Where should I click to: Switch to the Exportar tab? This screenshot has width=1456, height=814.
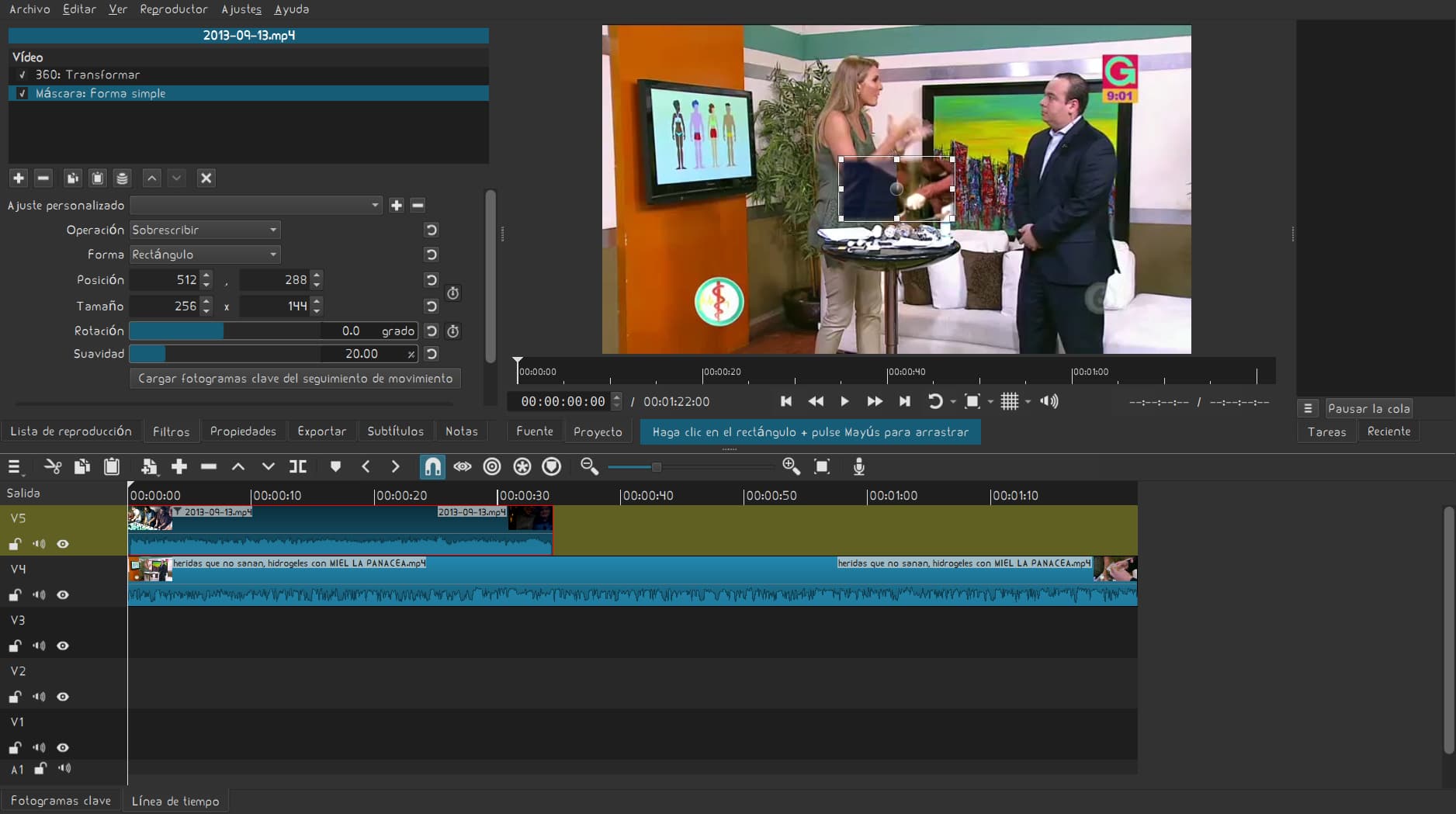click(321, 431)
